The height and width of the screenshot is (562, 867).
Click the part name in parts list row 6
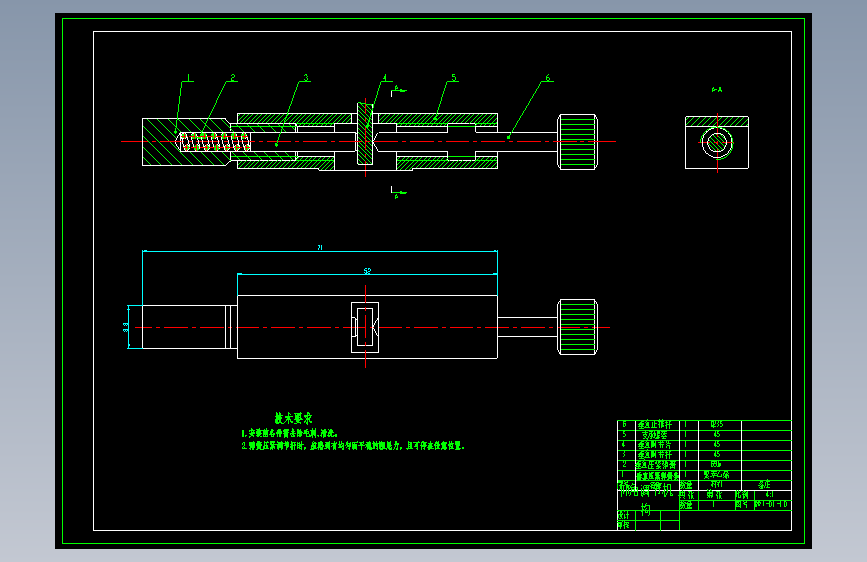(655, 425)
